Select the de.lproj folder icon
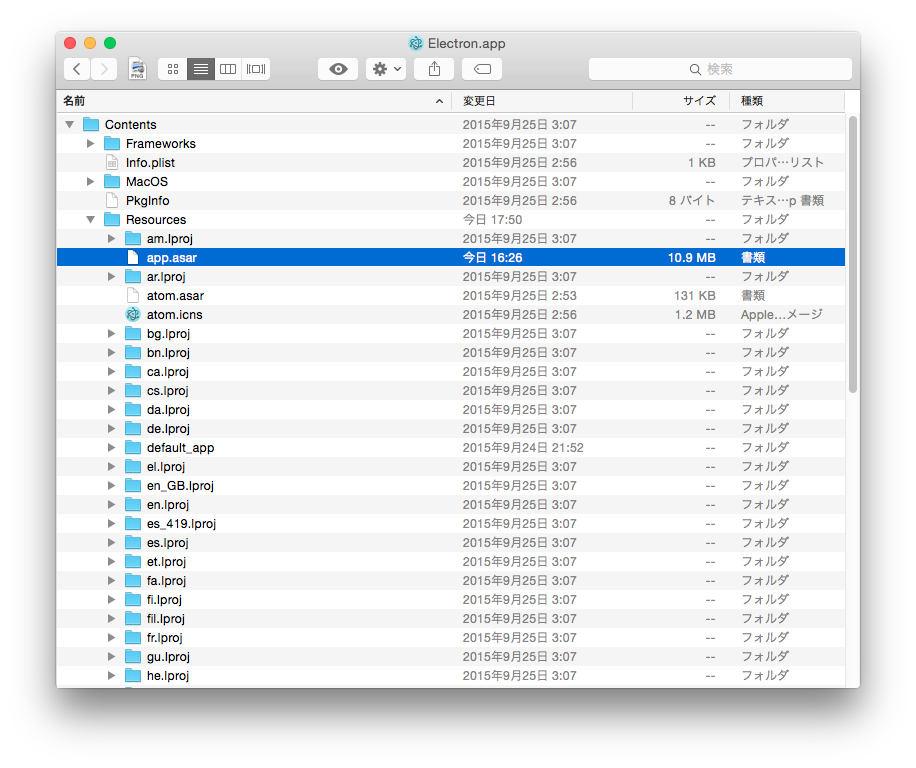 (x=133, y=428)
